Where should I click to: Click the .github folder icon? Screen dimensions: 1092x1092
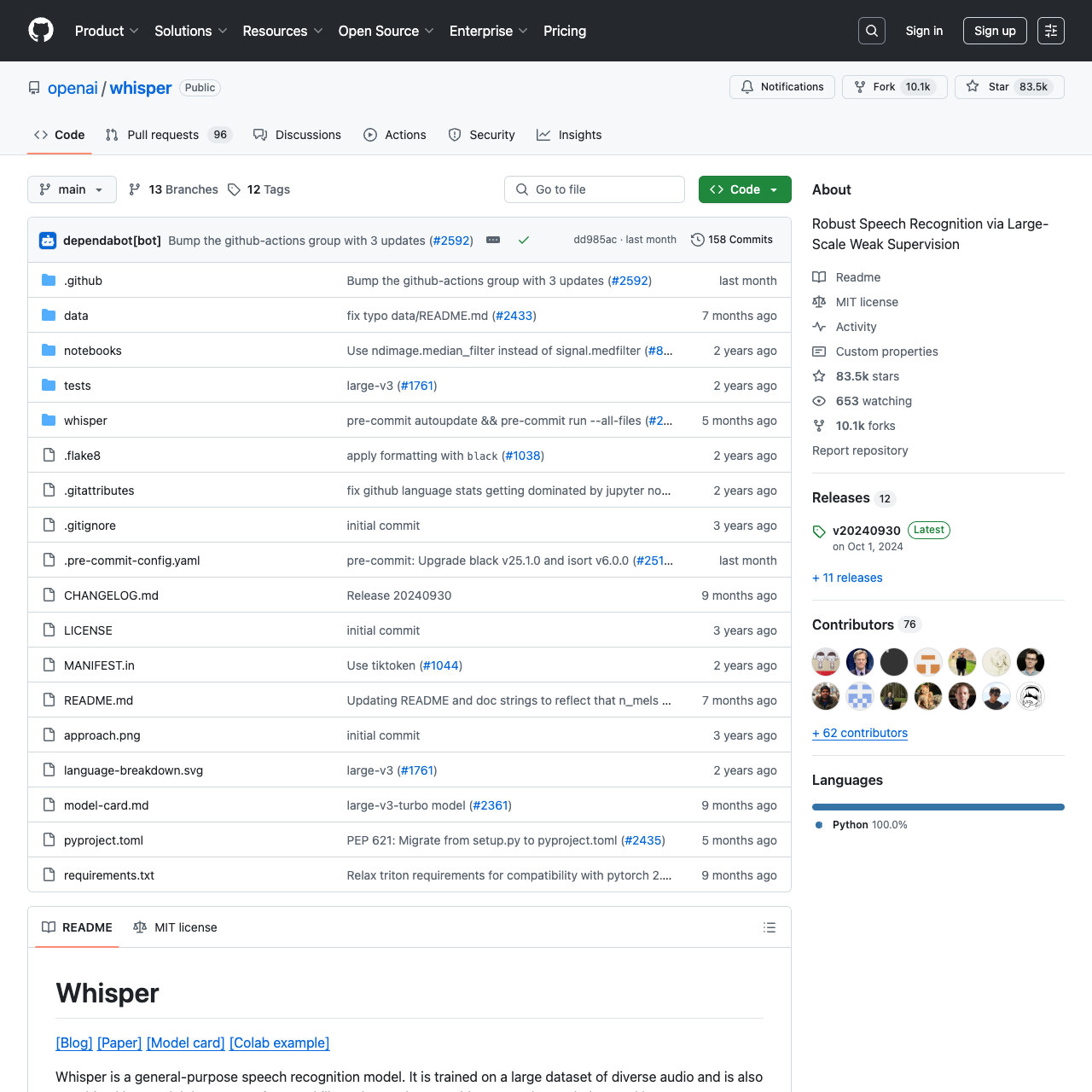click(49, 281)
